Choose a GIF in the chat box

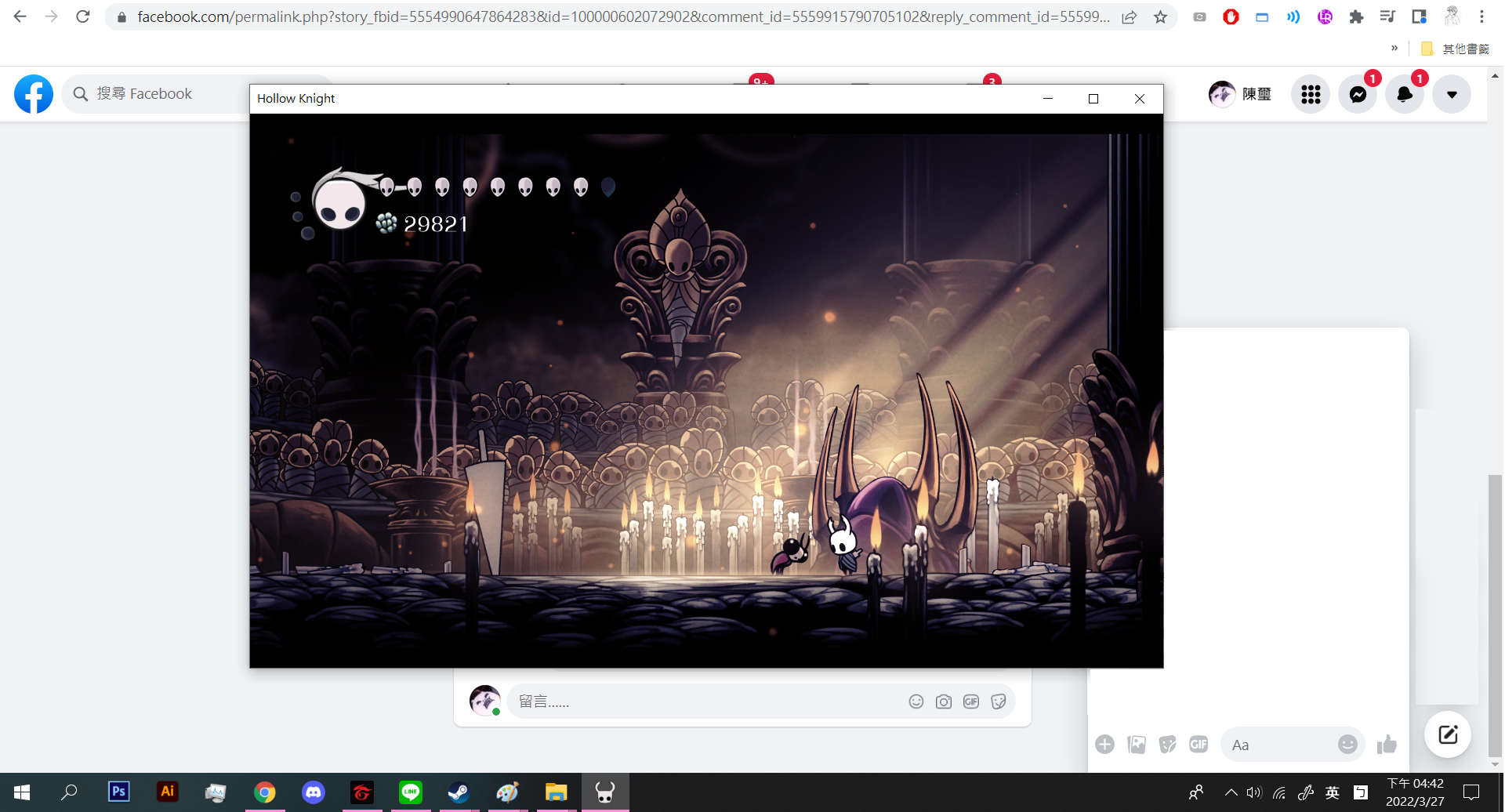(x=1199, y=745)
